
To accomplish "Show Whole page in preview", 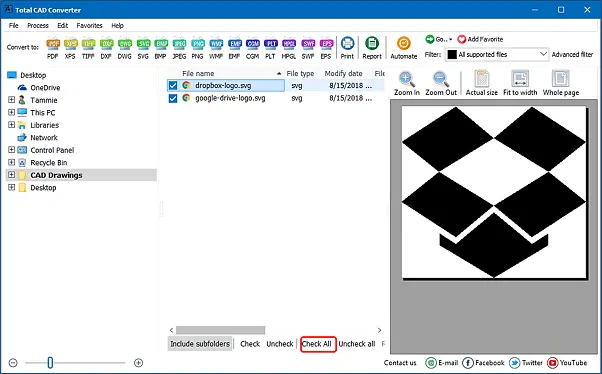I will click(x=561, y=83).
